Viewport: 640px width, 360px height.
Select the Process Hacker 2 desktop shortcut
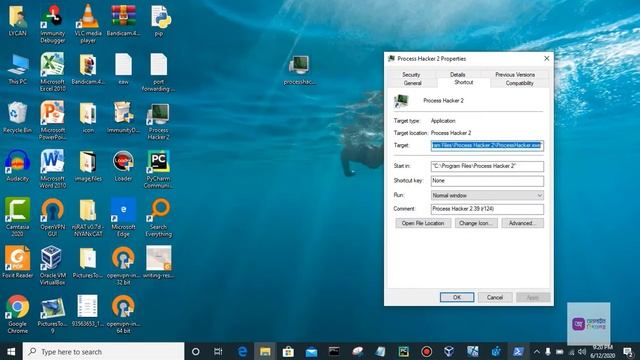pos(158,121)
